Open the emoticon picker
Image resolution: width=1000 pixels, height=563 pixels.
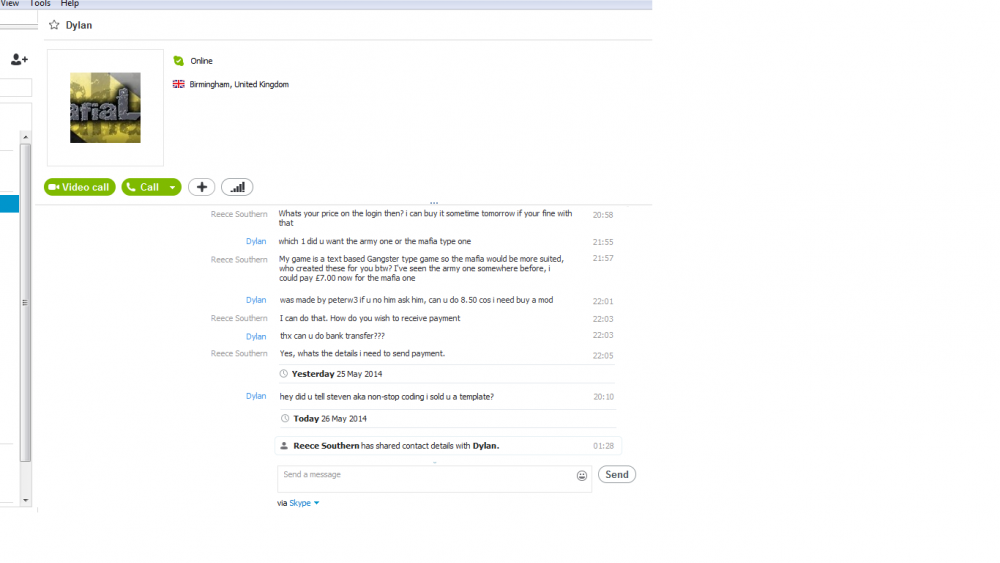(x=582, y=476)
